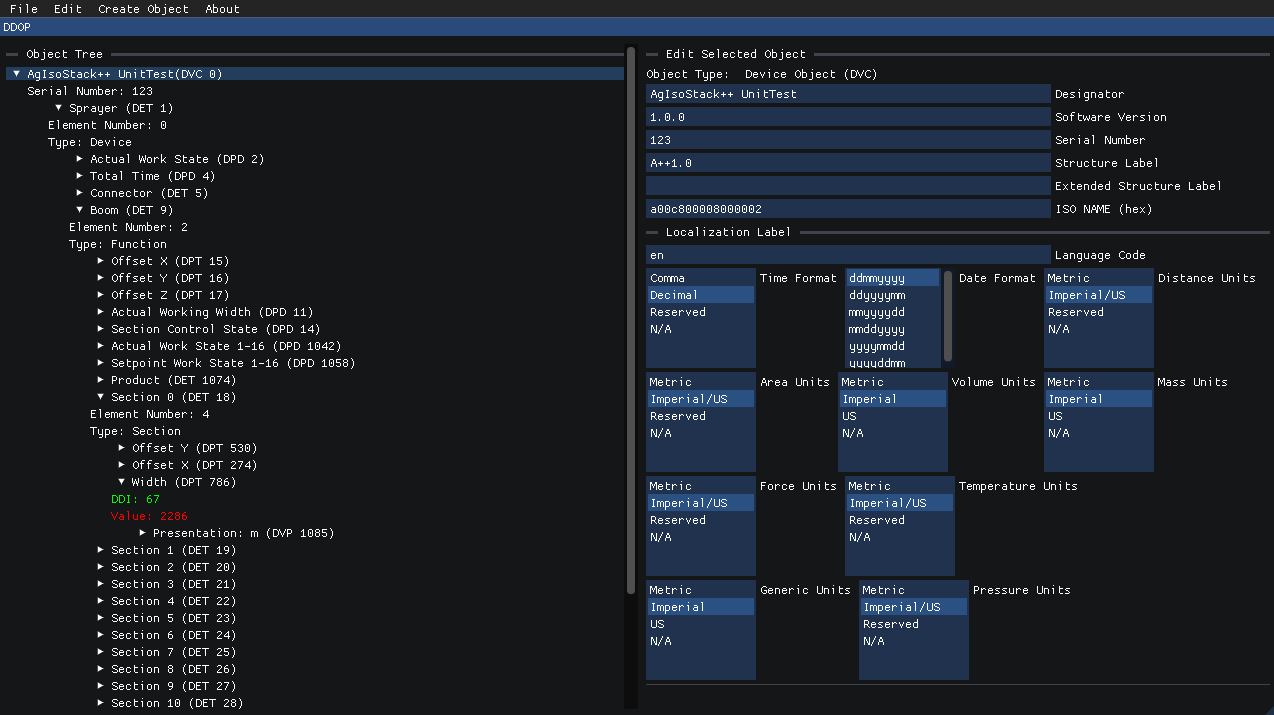1274x715 pixels.
Task: Expand Connector (DET 5) node
Action: 80,193
